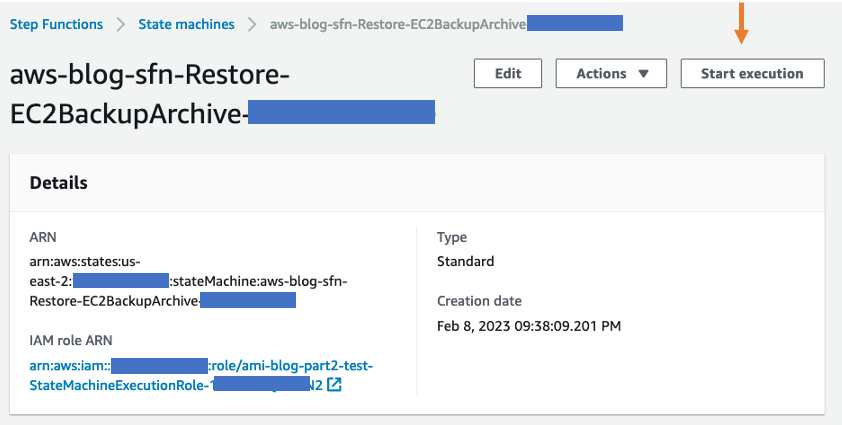
Task: Go to the Step Functions breadcrumb
Action: click(x=56, y=24)
